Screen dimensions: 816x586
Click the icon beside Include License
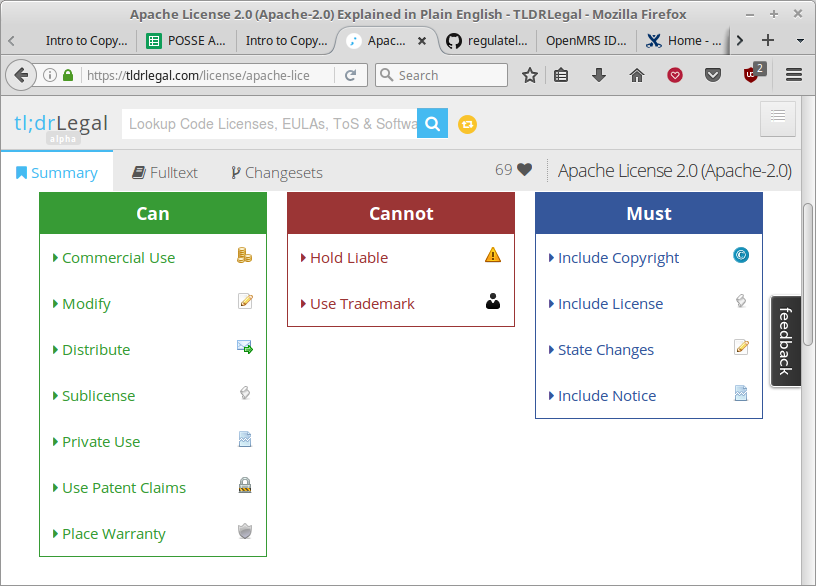tap(741, 301)
